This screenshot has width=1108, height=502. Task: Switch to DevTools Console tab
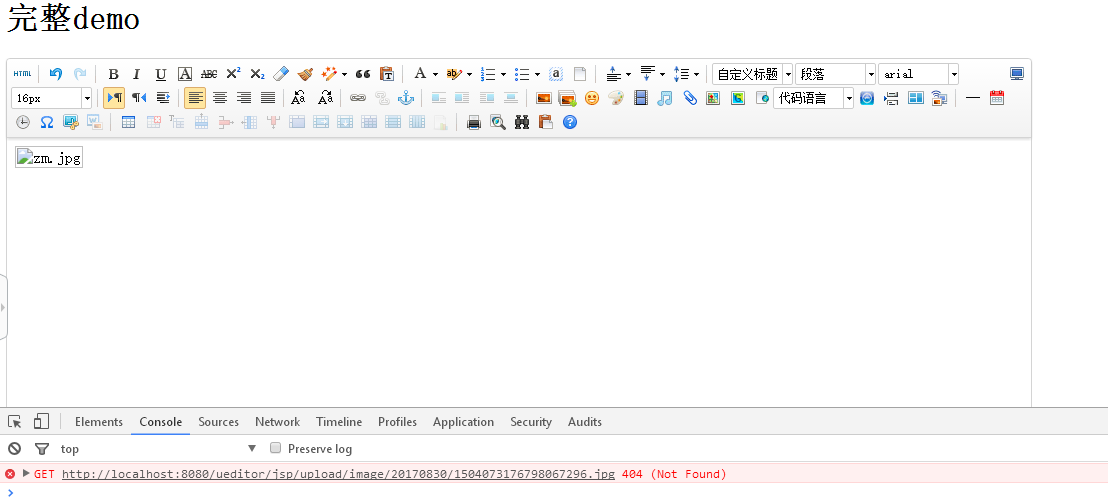coord(160,421)
